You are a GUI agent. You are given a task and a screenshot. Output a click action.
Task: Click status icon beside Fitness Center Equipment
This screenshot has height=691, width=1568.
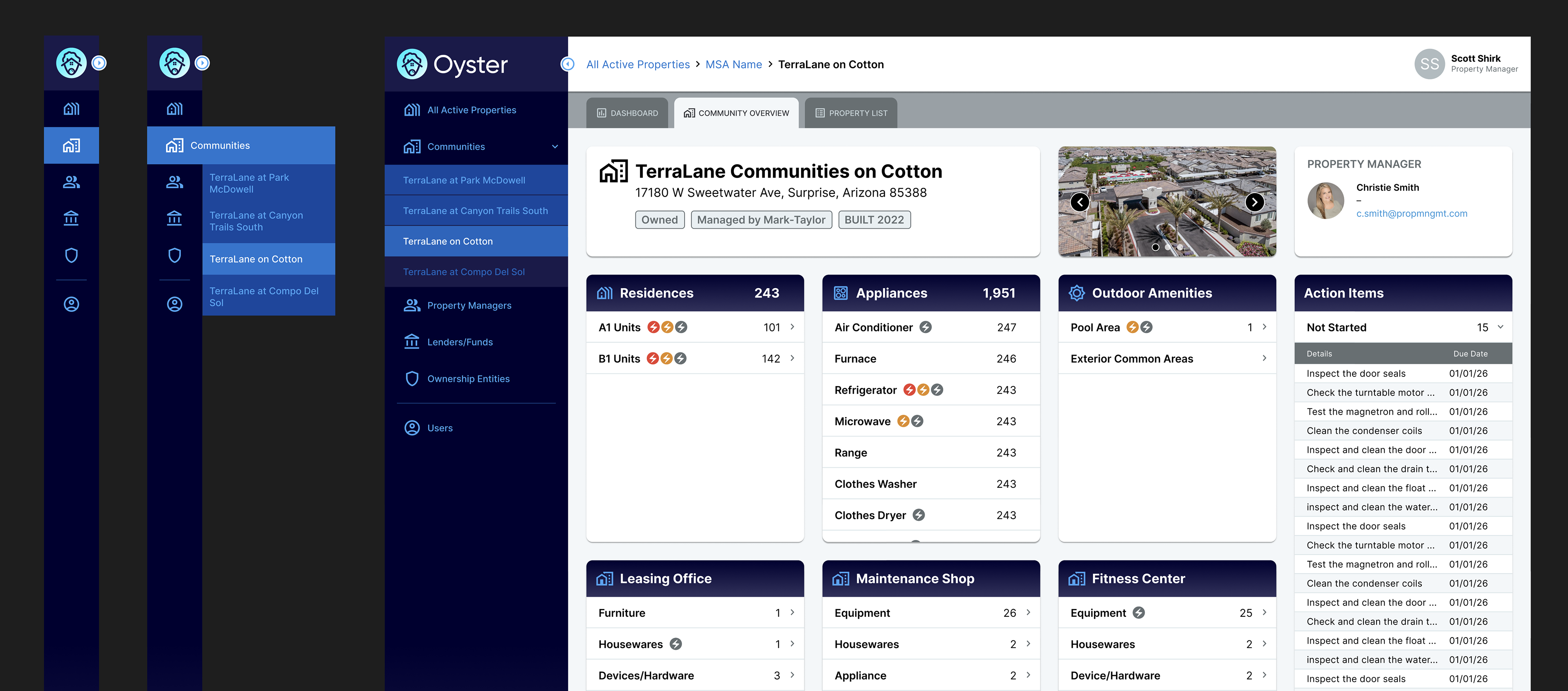tap(1138, 613)
